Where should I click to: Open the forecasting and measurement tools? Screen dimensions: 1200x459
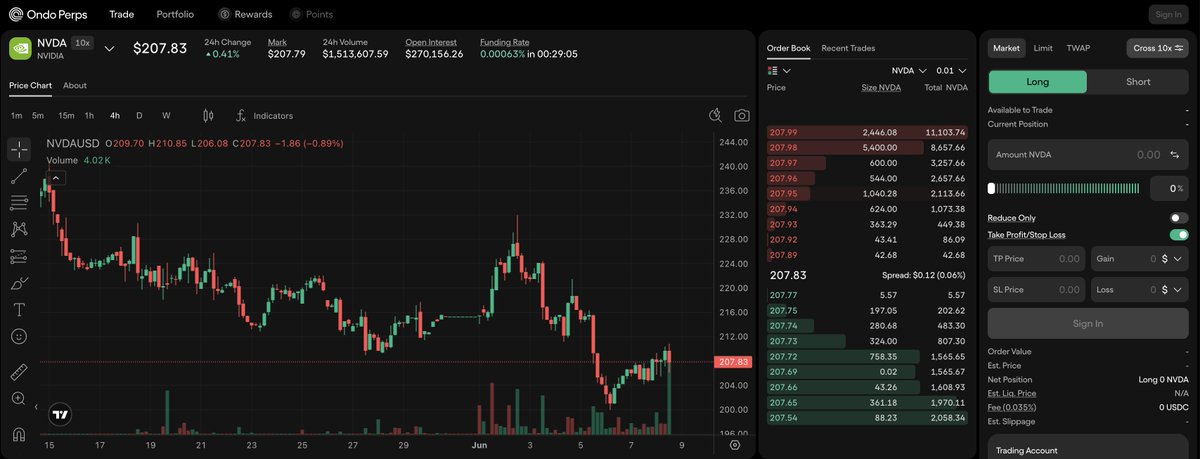click(19, 256)
